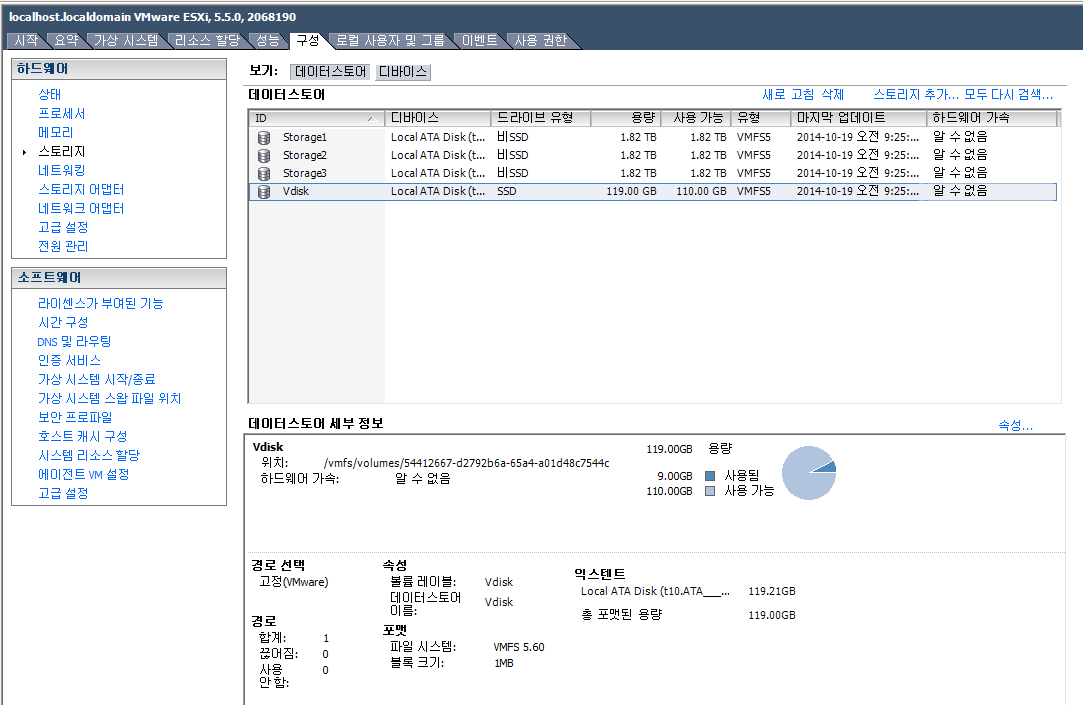This screenshot has width=1083, height=705.
Task: Click the 스토리지 추가... link
Action: tap(916, 95)
